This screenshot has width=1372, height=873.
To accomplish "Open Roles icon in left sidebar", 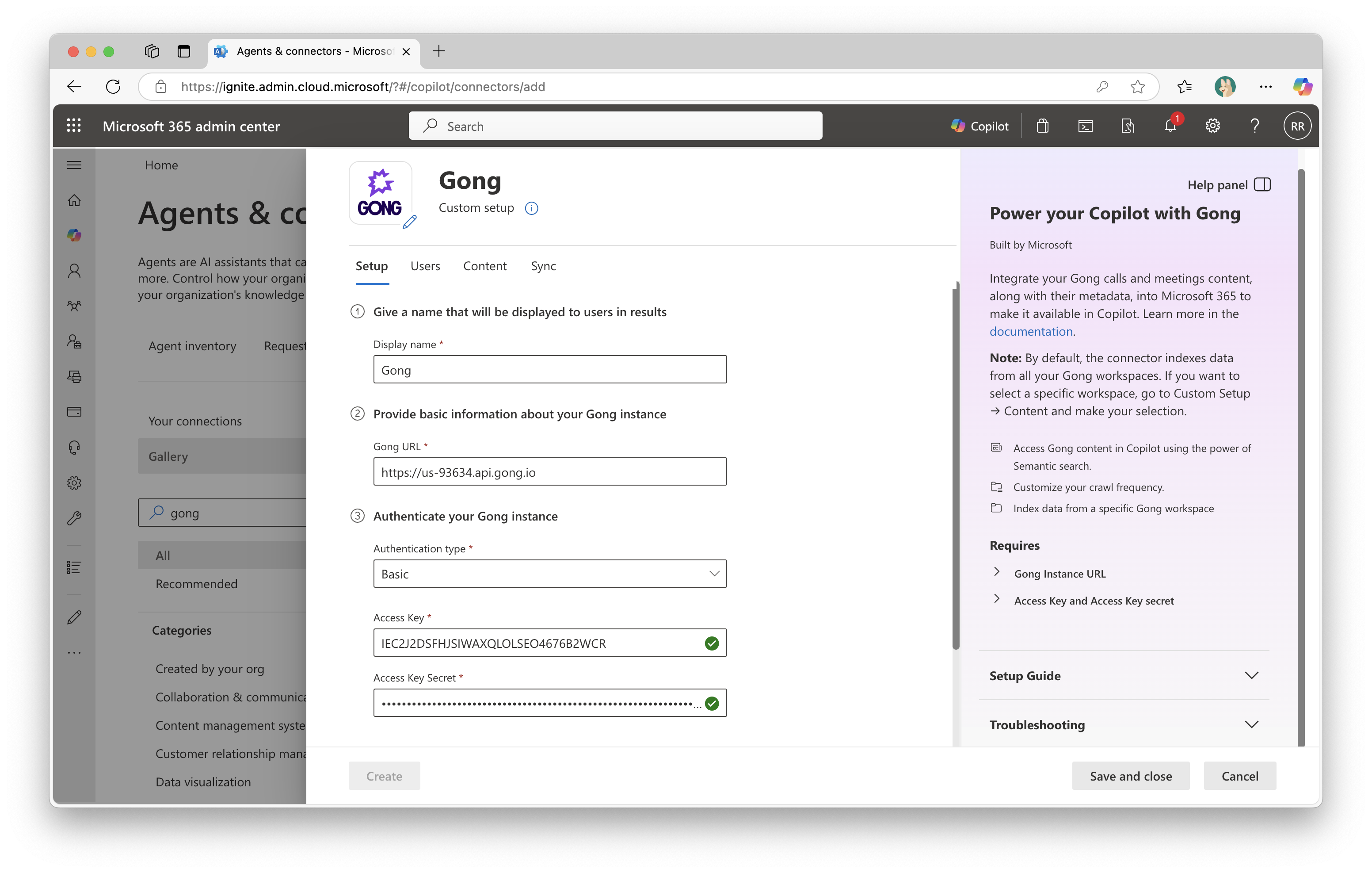I will (74, 341).
